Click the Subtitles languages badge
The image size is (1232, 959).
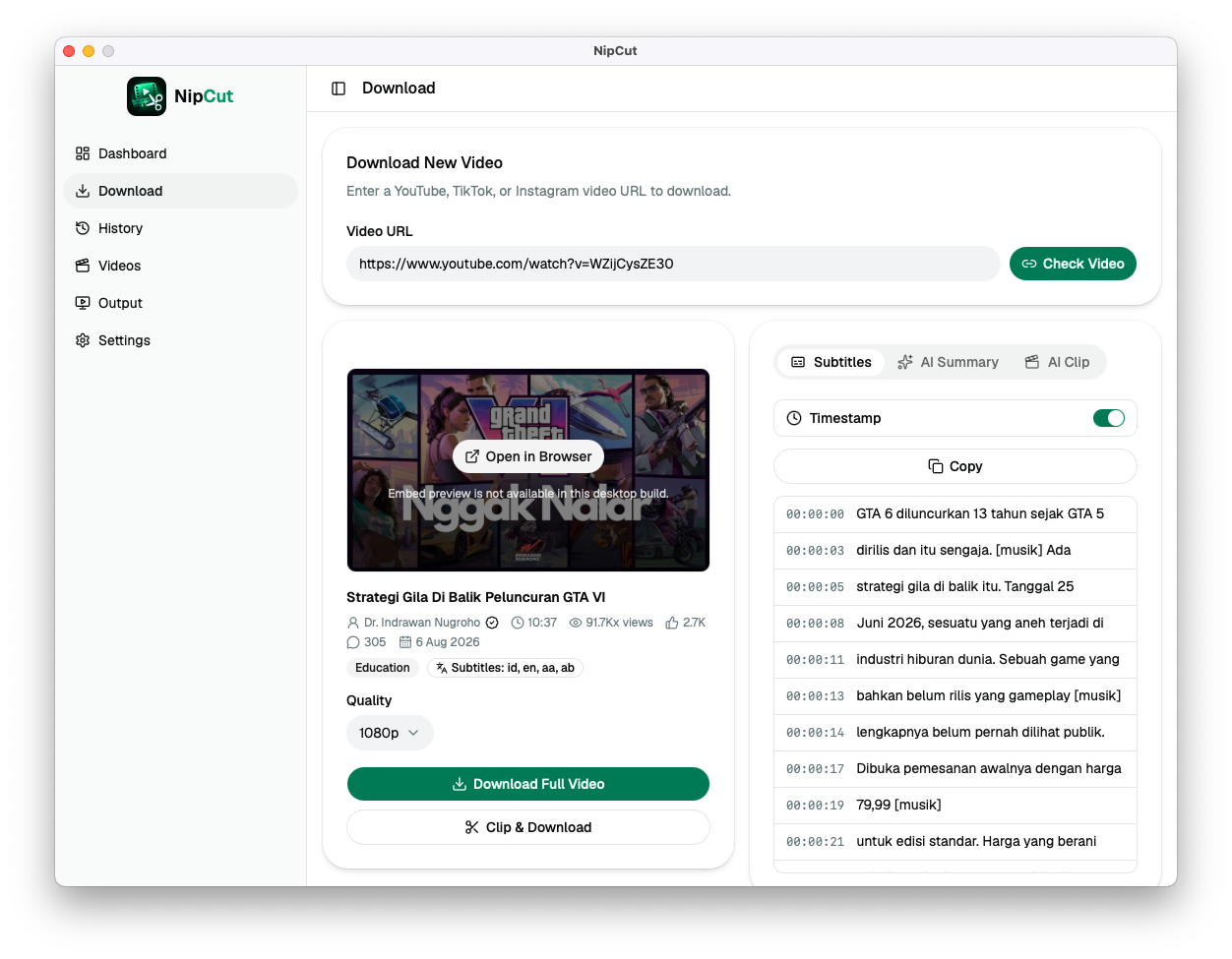[505, 668]
